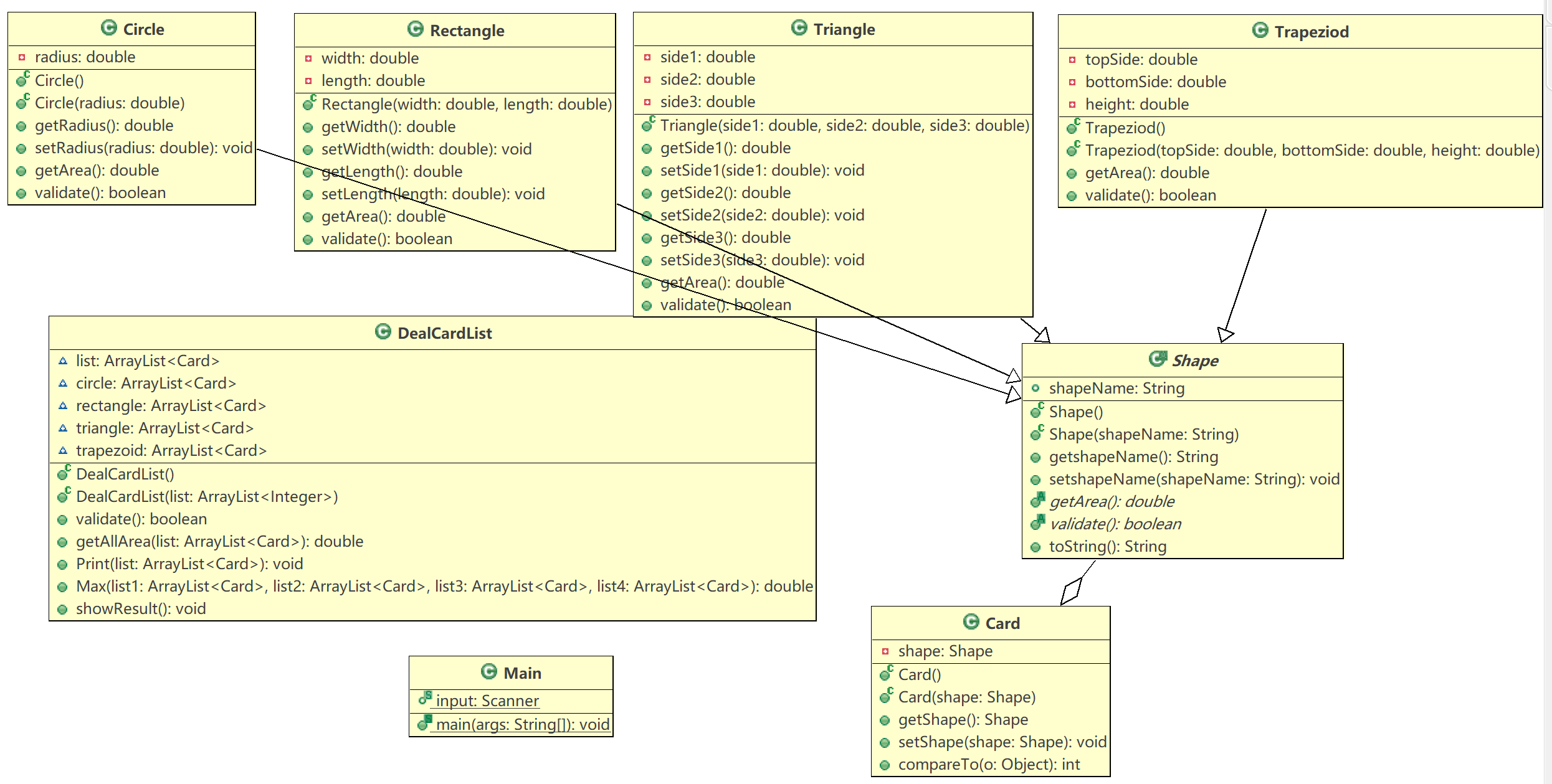1552x784 pixels.
Task: Click the inheritance arrowhead from Trapeziod
Action: [1225, 334]
